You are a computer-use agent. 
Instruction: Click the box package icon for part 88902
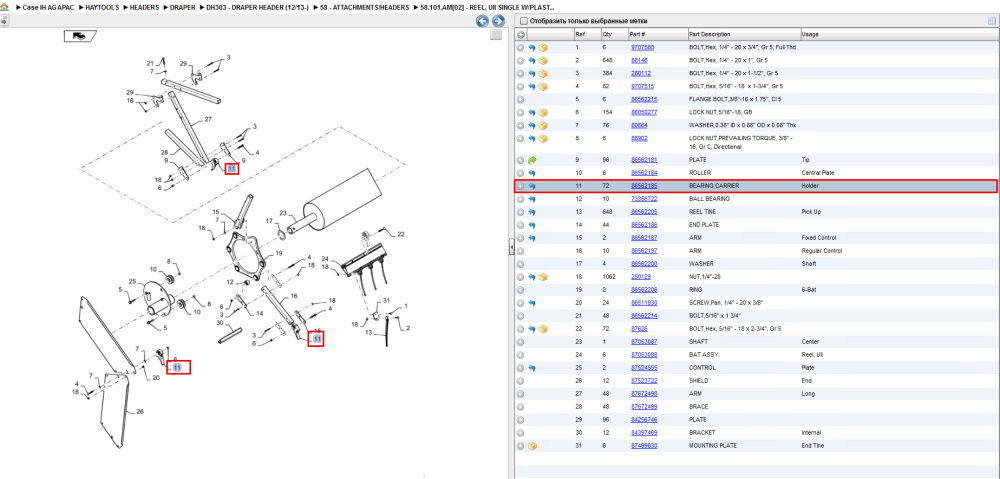(x=543, y=138)
